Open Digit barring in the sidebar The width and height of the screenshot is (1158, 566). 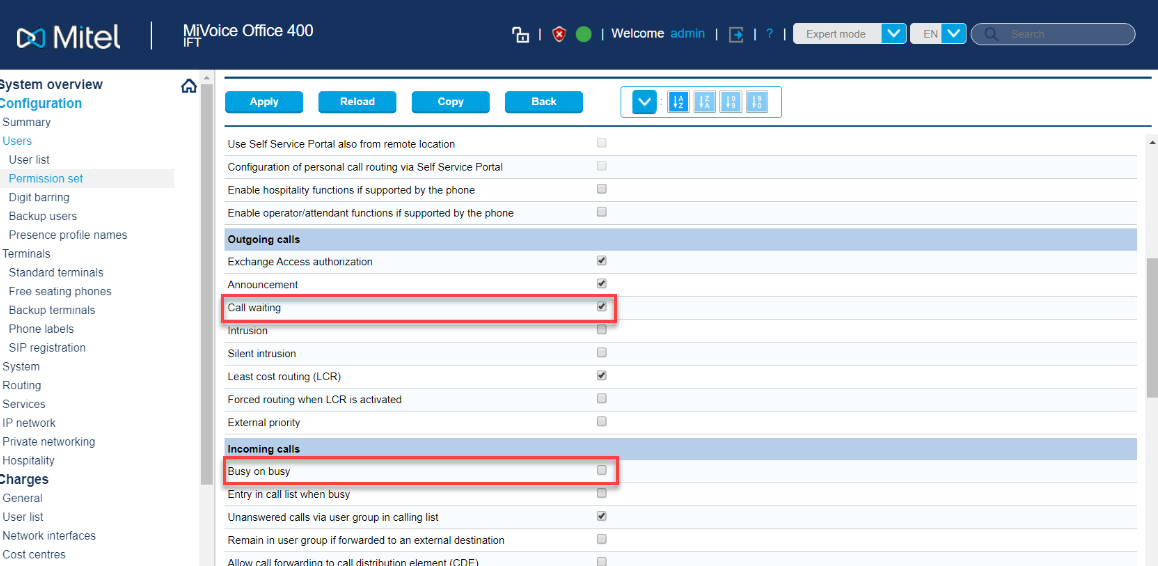point(39,197)
